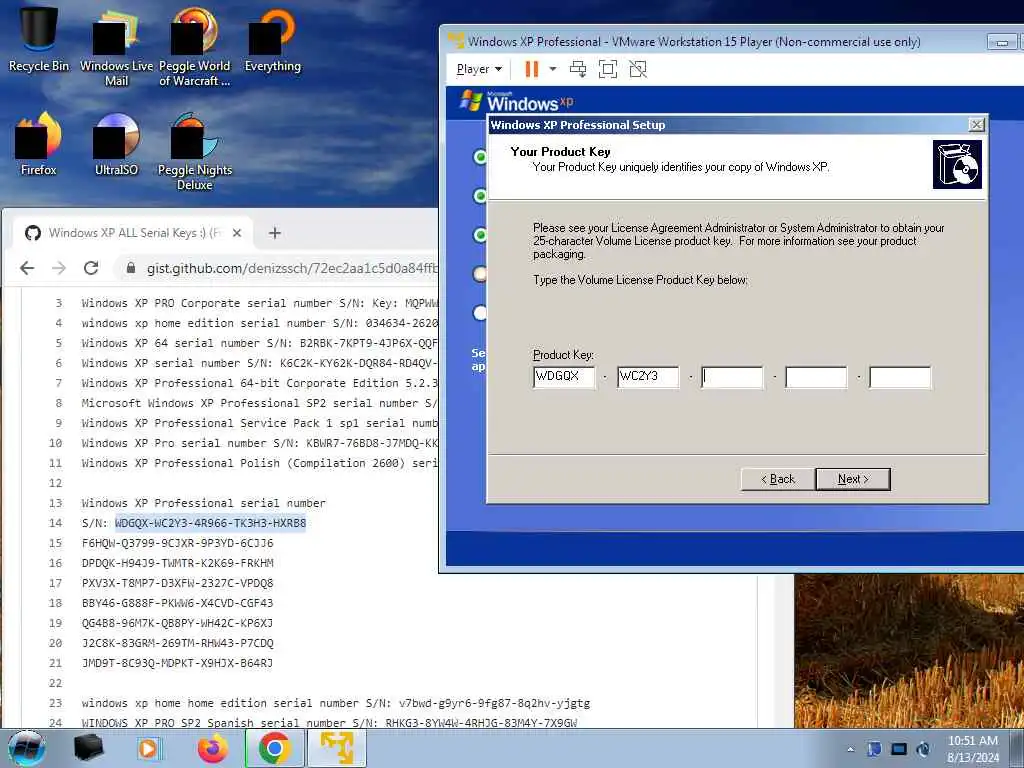Screen dimensions: 1024x768
Task: Close the Windows XP Serial Keys Chrome tab
Action: 237,232
